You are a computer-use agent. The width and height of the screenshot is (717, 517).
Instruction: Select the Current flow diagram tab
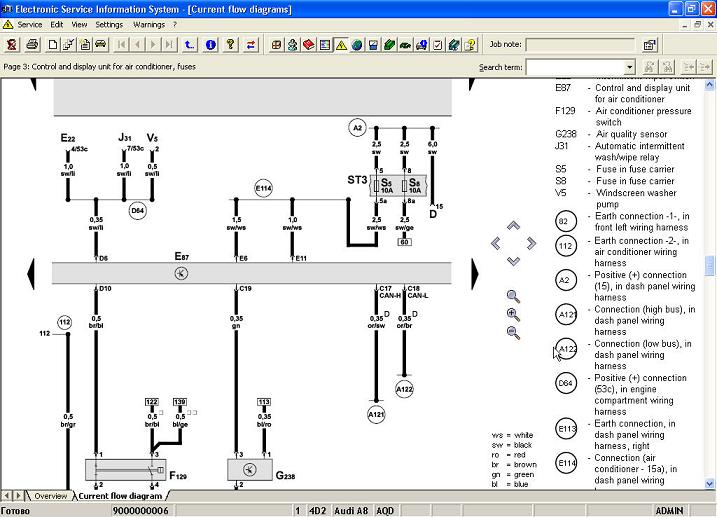click(x=120, y=496)
